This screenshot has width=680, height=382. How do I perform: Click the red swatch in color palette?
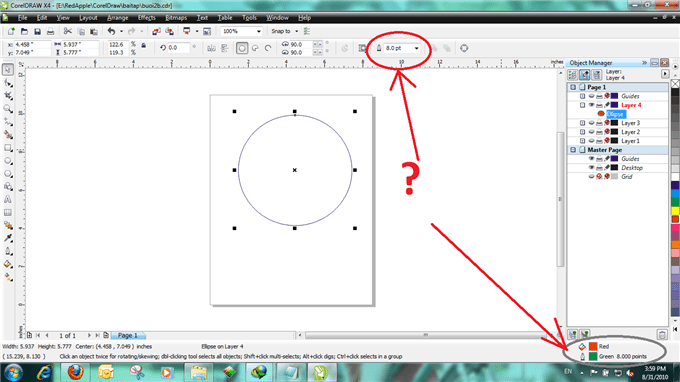pos(675,219)
